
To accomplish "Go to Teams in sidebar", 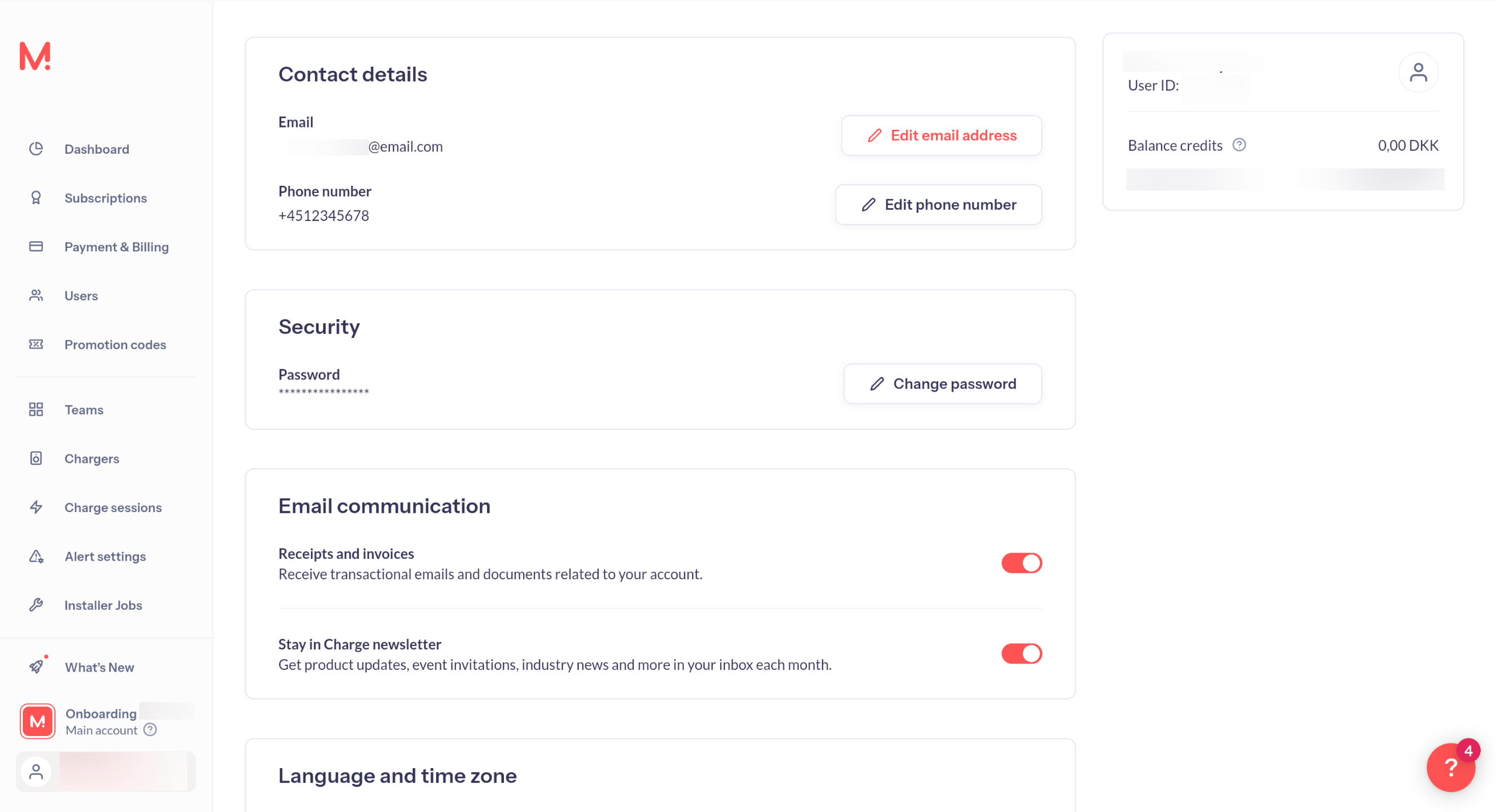I will pos(84,410).
